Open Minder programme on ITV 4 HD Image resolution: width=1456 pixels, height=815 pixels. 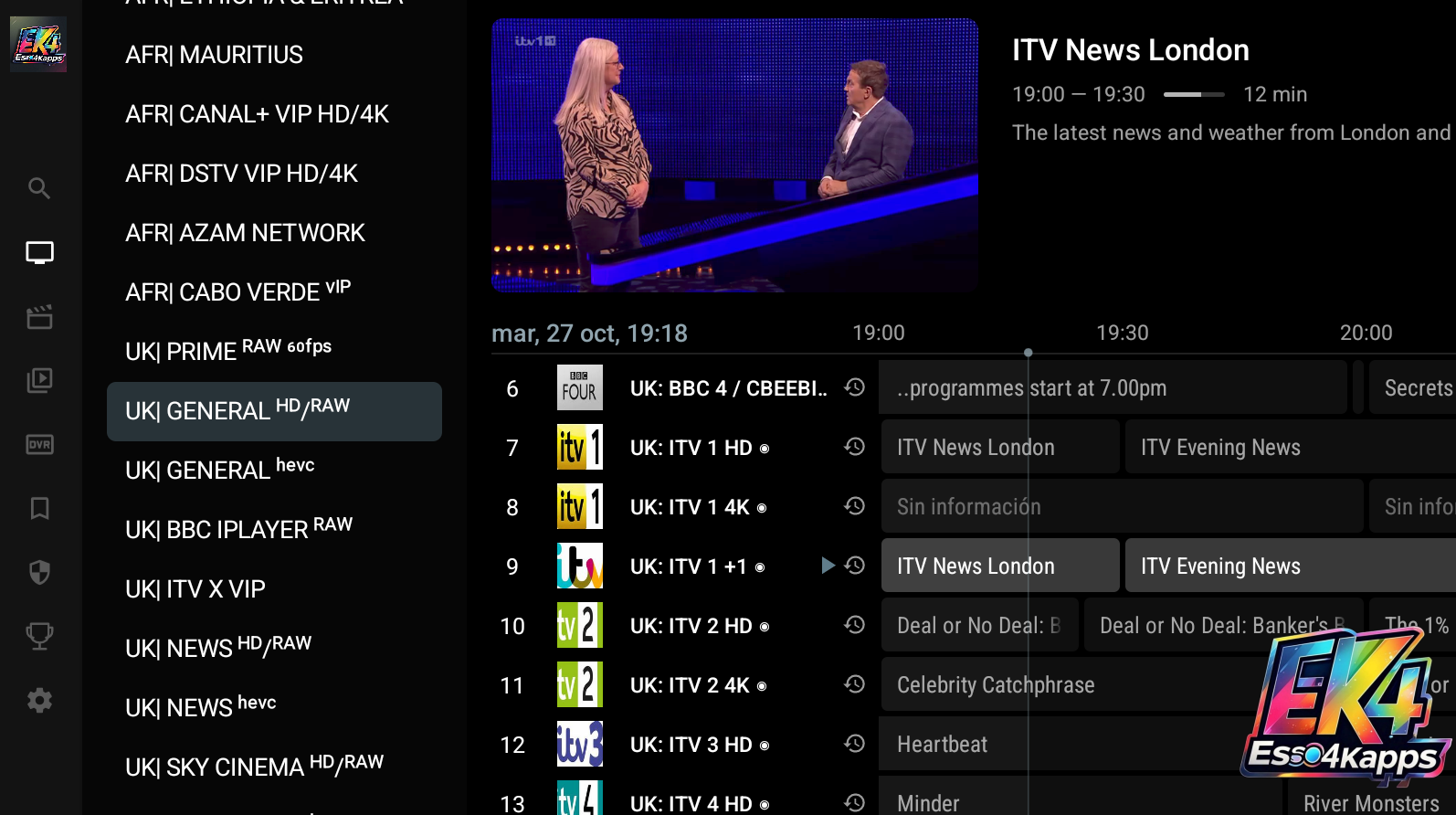tap(1080, 796)
